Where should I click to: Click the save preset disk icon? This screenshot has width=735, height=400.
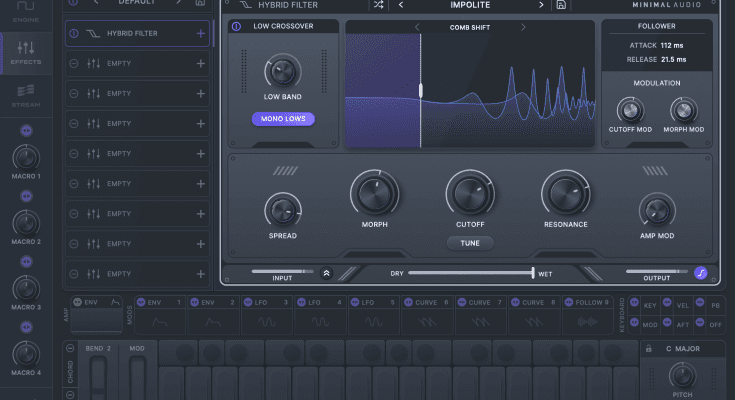pos(561,5)
